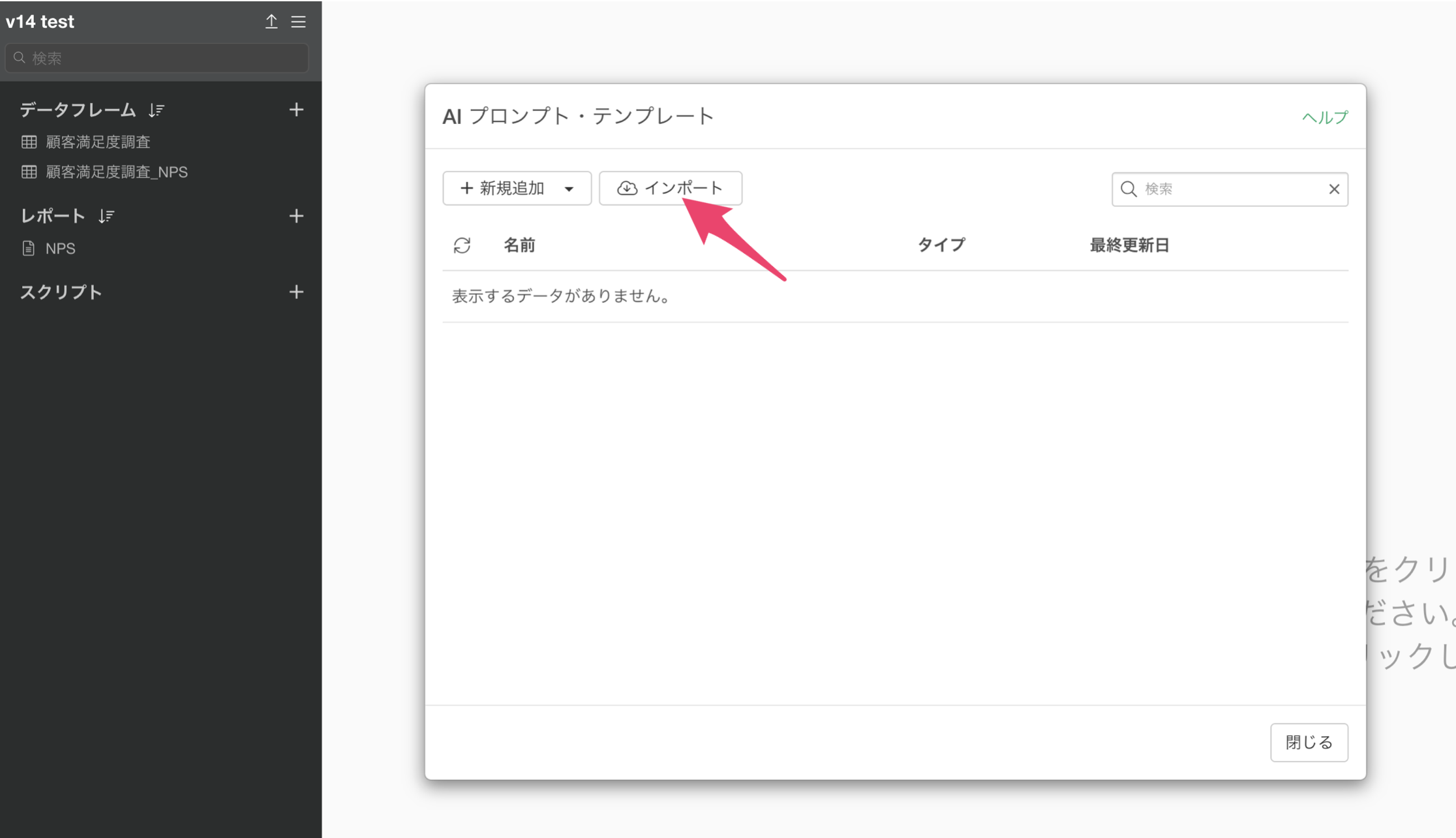Focus the sidebar search box
Viewport: 1456px width, 838px height.
coord(157,58)
